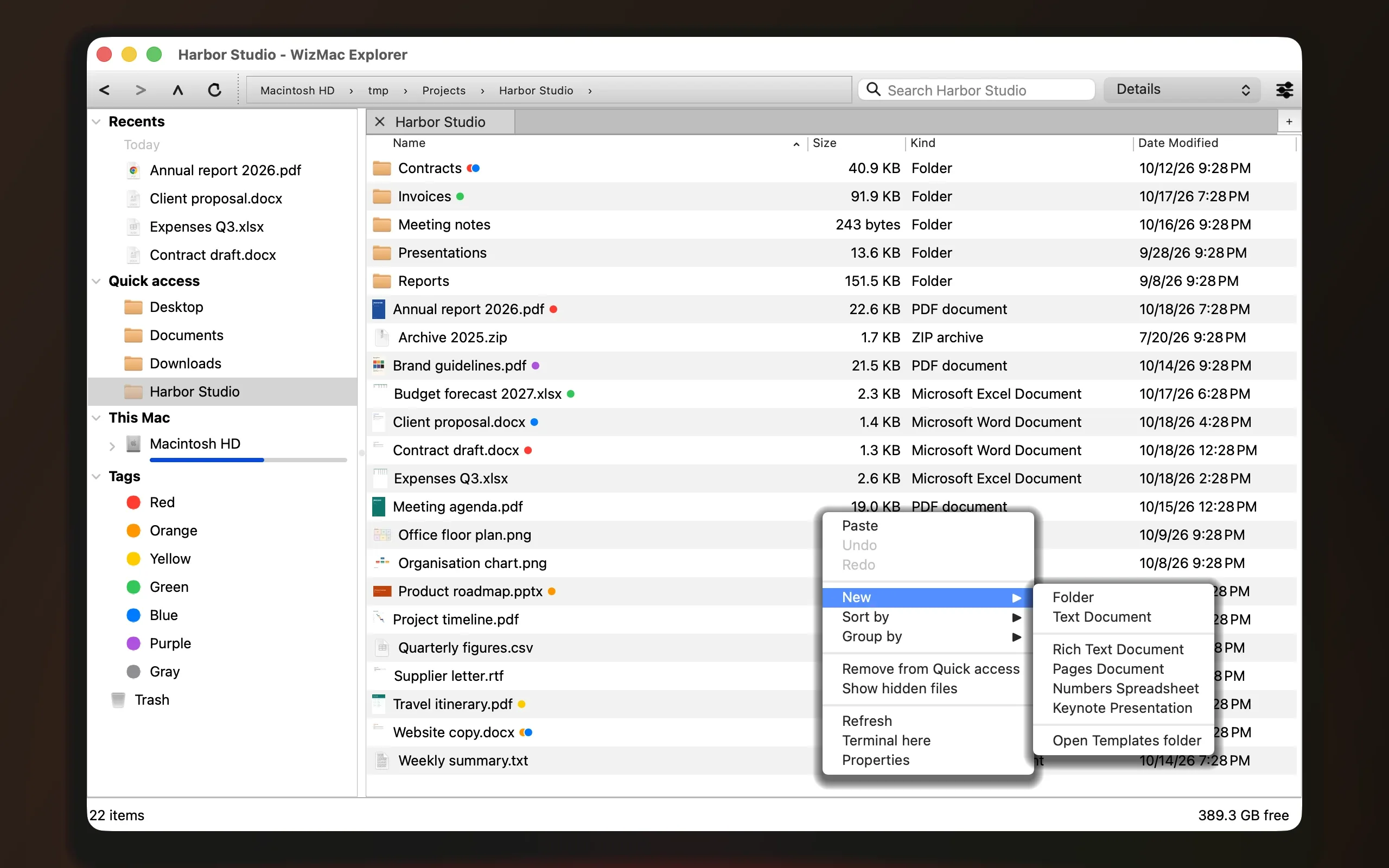Collapse the Recents section
The image size is (1389, 868).
tap(97, 122)
